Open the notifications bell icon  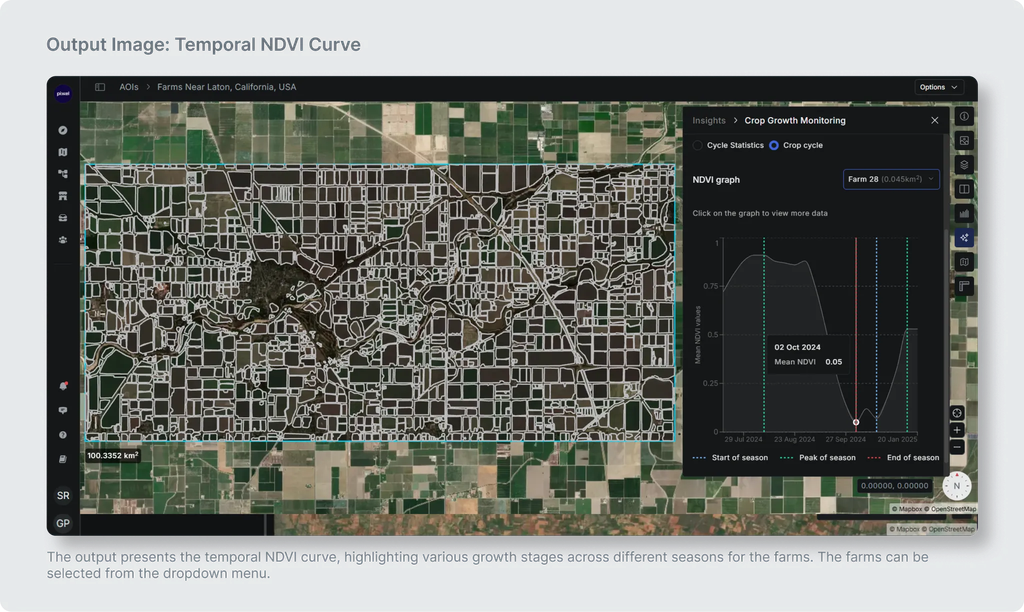pyautogui.click(x=63, y=386)
